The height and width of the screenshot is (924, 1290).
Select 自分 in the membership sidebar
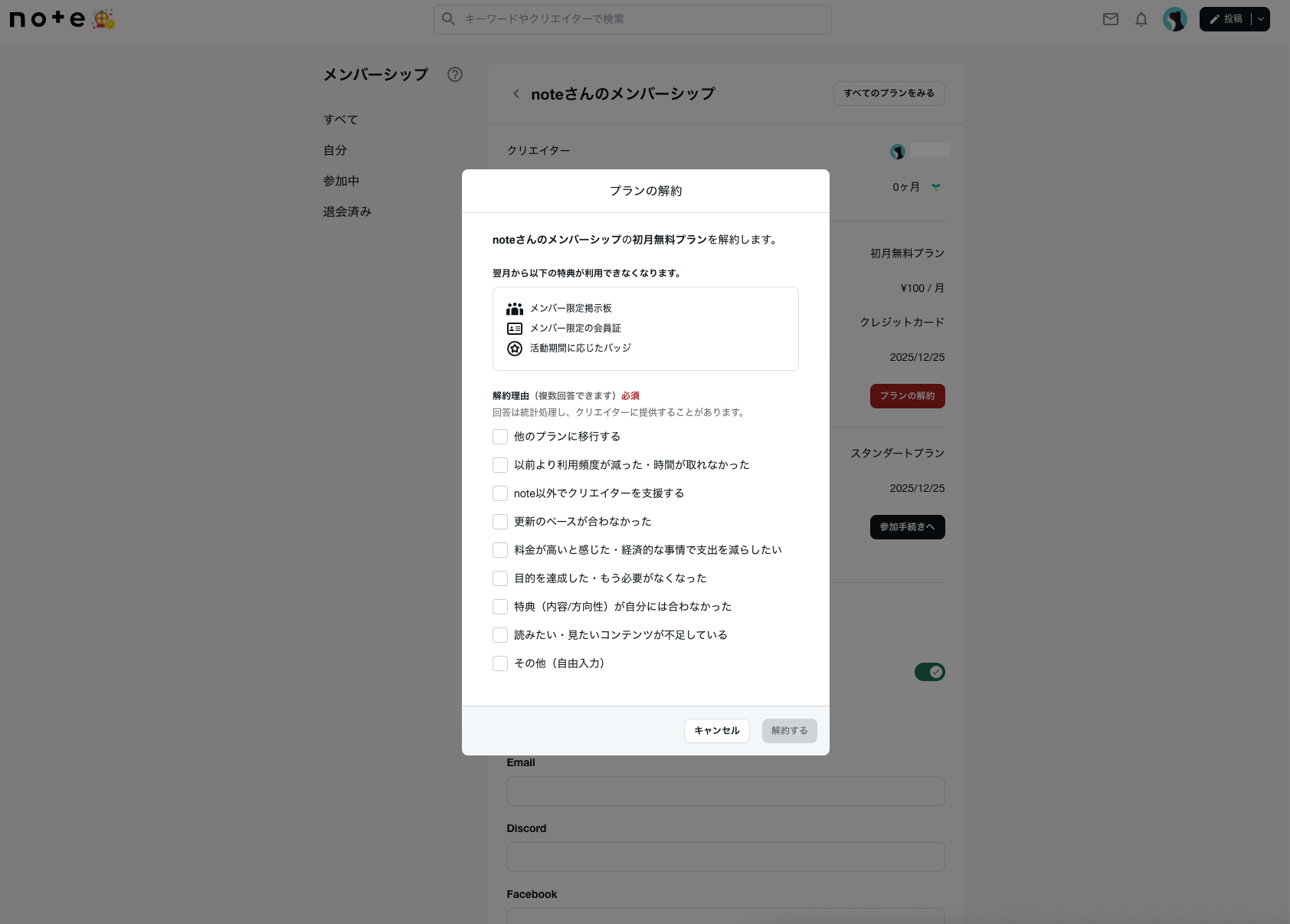tap(336, 150)
